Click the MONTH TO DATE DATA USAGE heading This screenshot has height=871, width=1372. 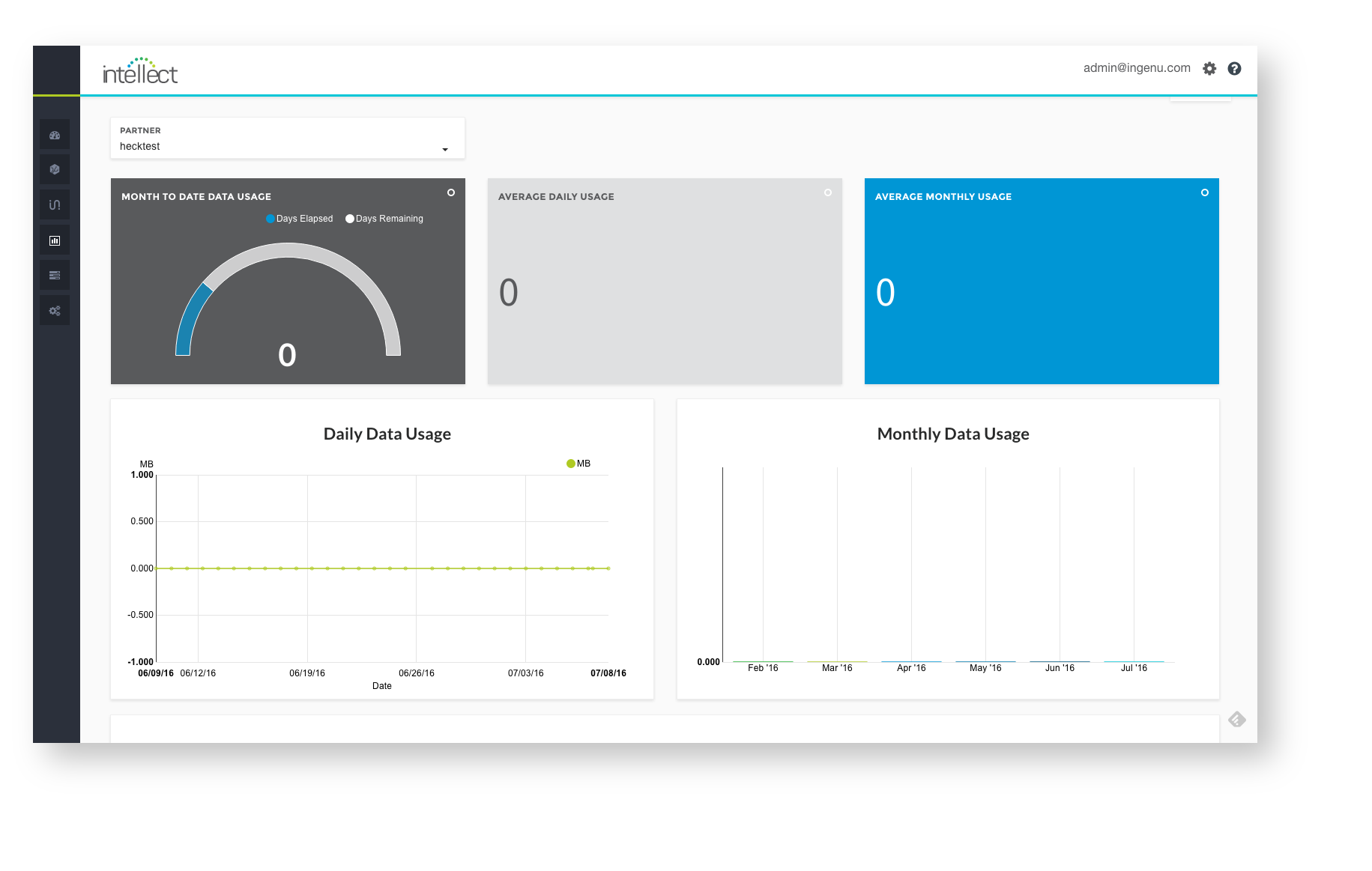[196, 197]
